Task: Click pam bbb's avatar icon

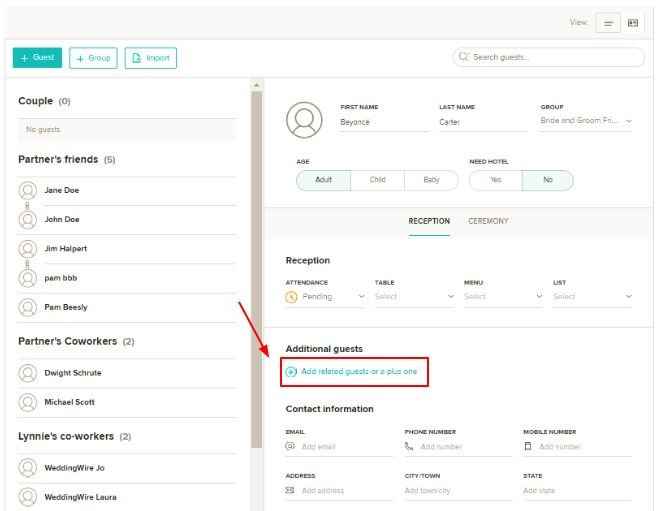Action: pyautogui.click(x=28, y=278)
